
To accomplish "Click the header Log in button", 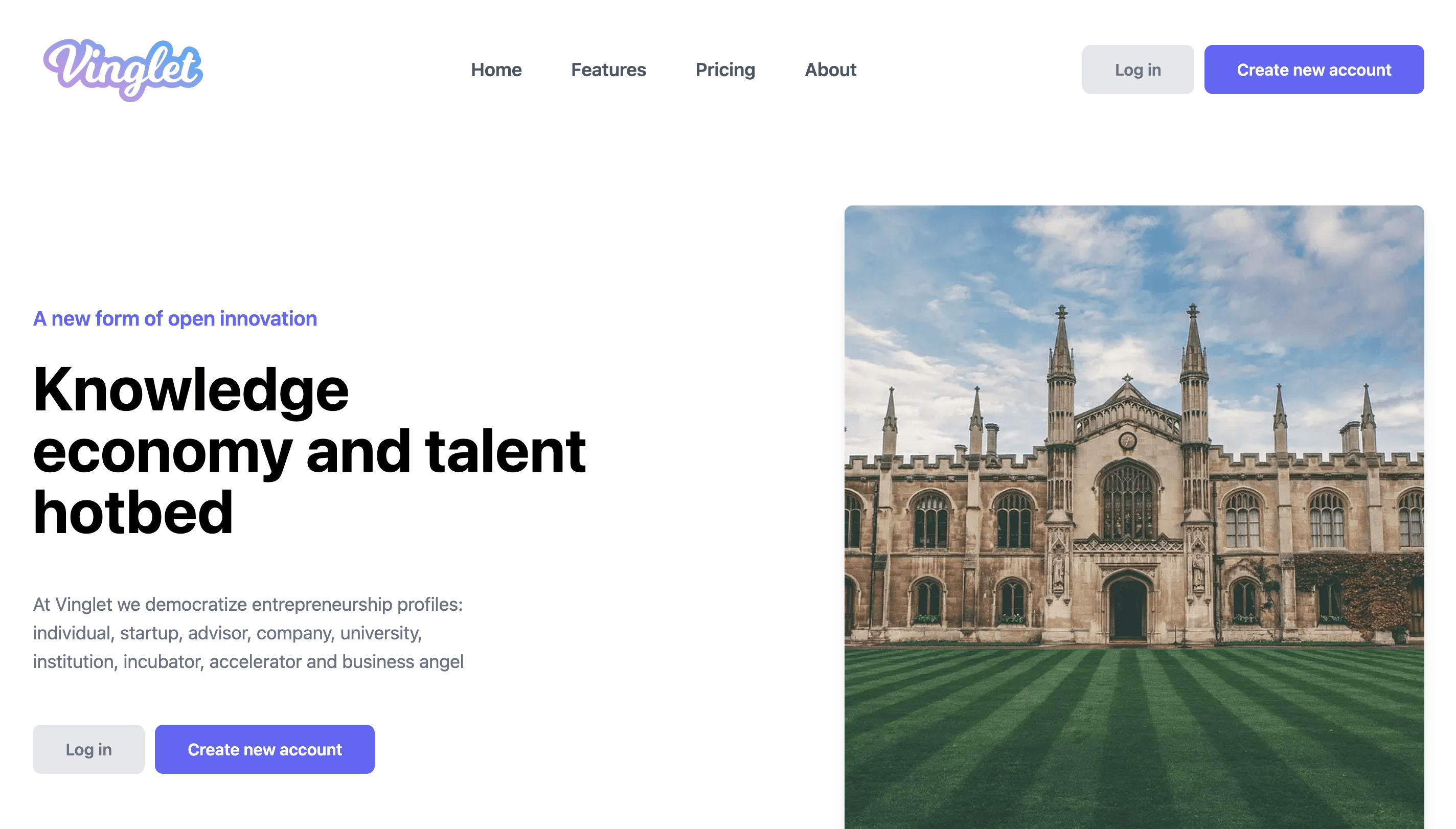I will [1137, 70].
